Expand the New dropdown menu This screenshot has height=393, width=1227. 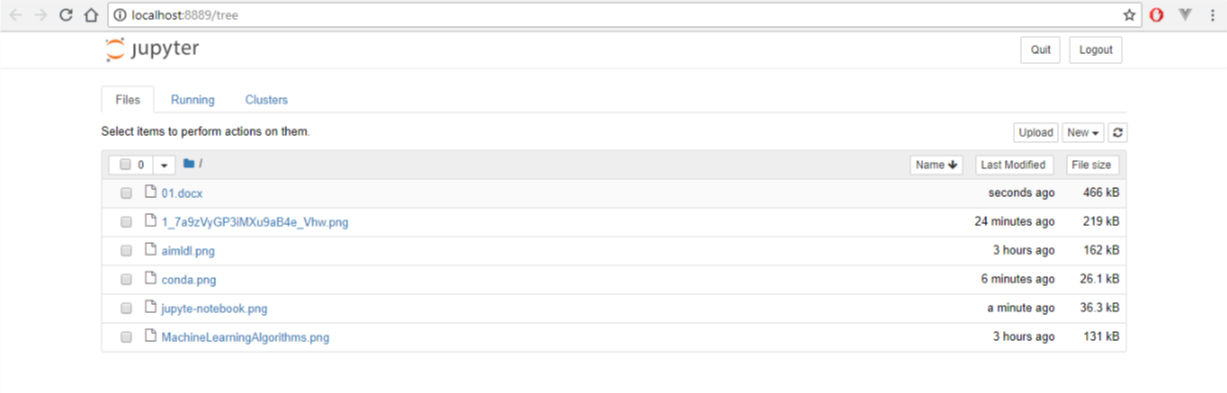(x=1083, y=133)
